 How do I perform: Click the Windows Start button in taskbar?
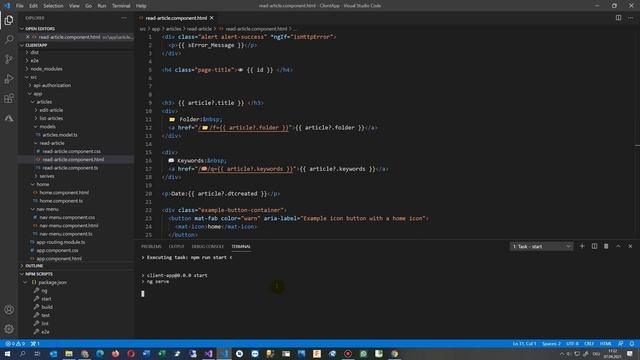pos(7,354)
